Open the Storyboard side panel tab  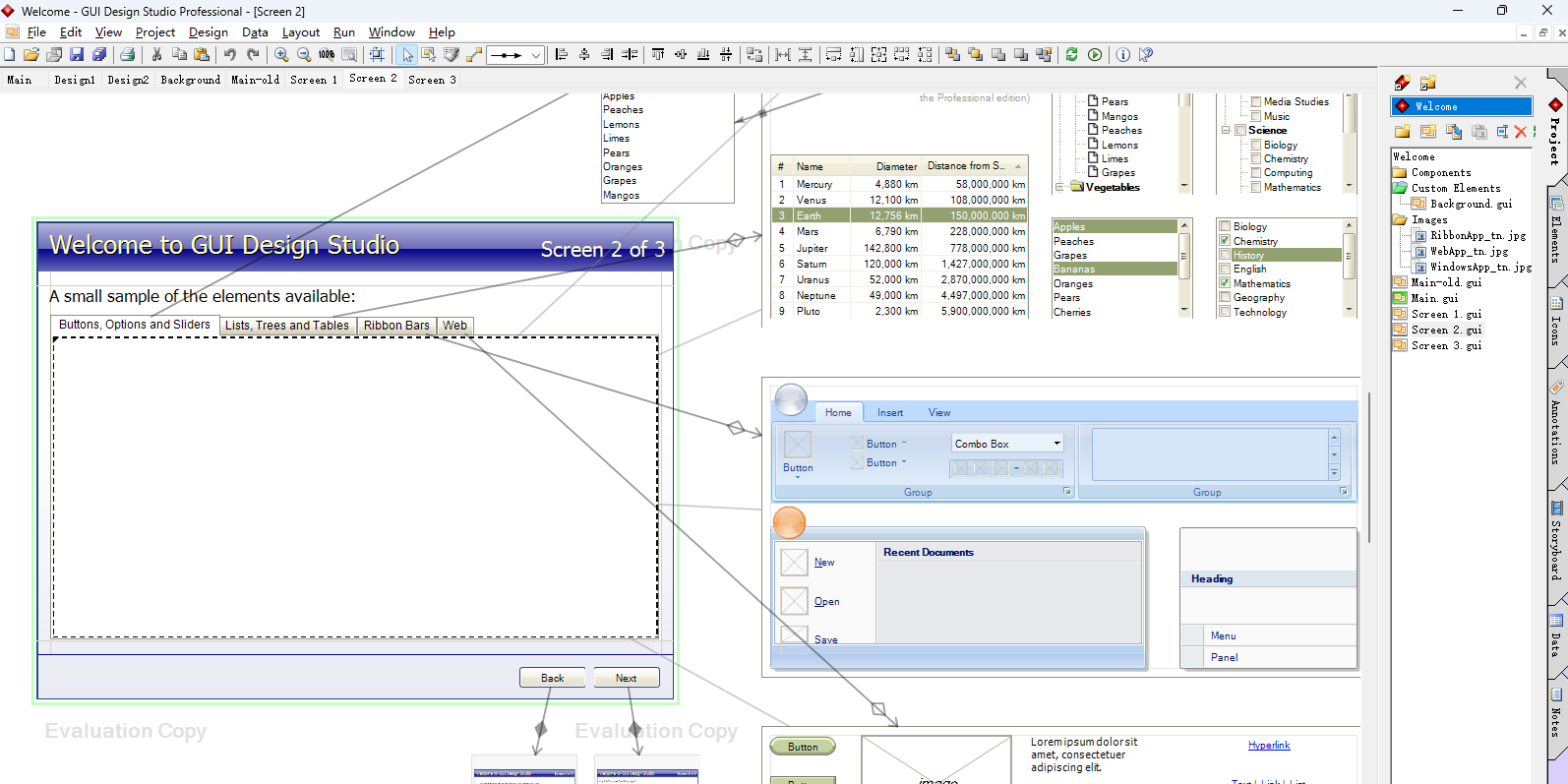pyautogui.click(x=1556, y=541)
